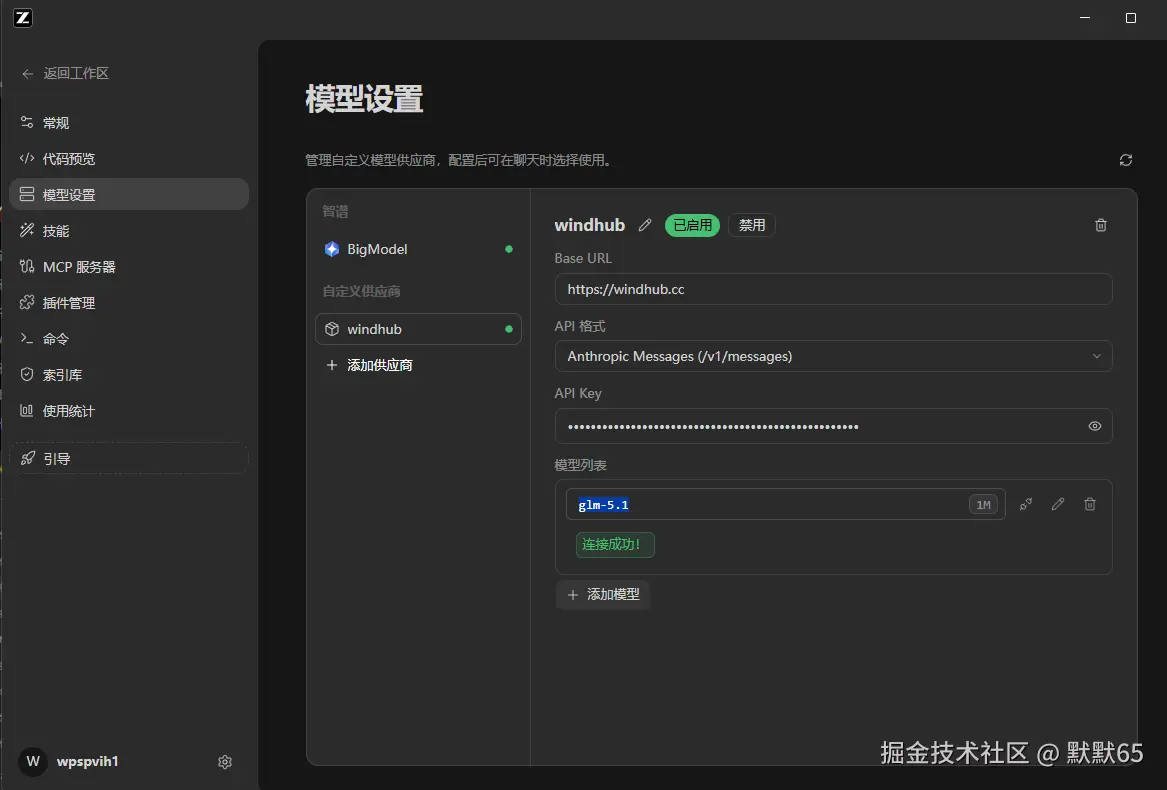Image resolution: width=1167 pixels, height=790 pixels.
Task: Delete windhub provider with trash icon
Action: pyautogui.click(x=1101, y=225)
